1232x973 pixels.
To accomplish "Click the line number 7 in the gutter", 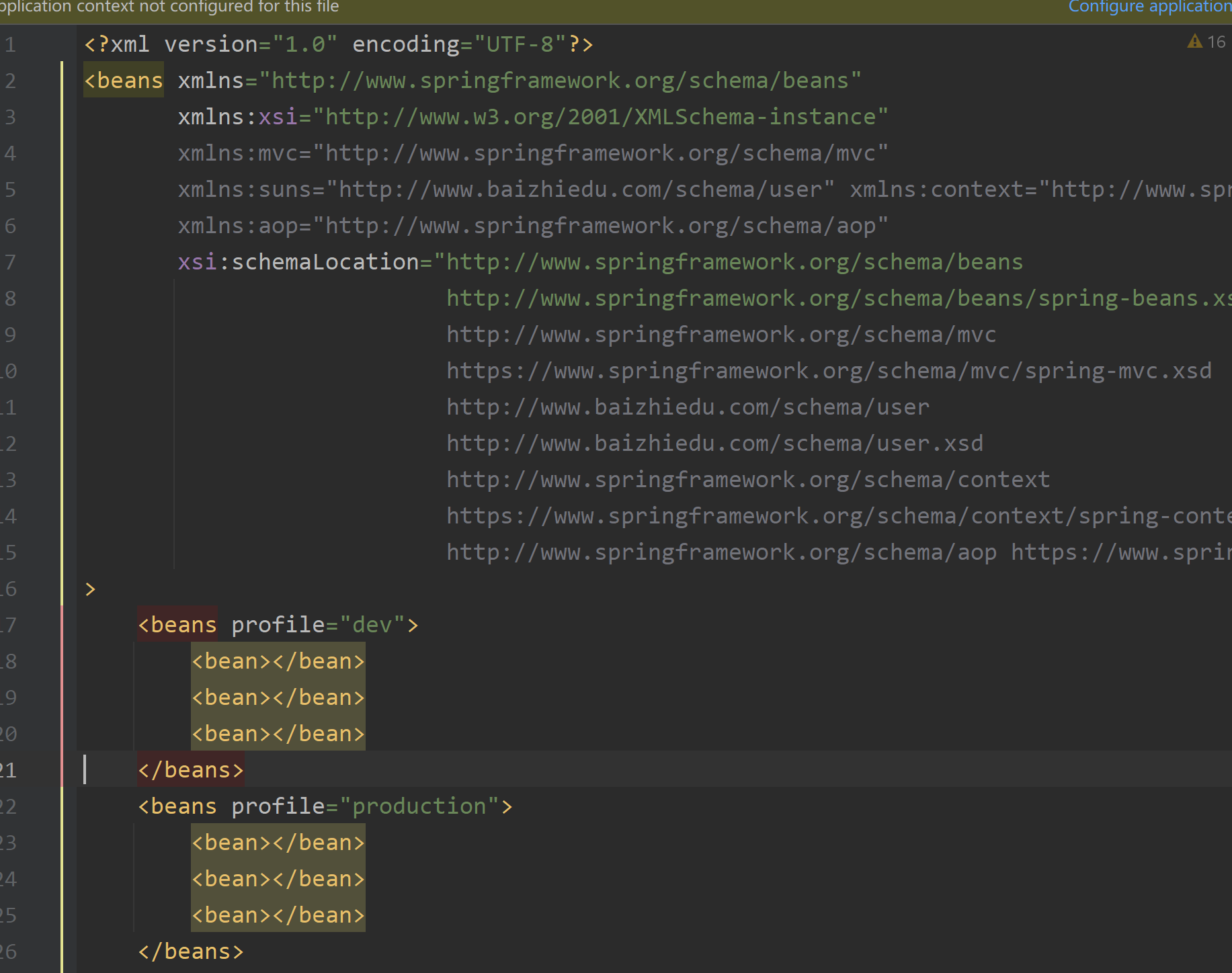I will (x=10, y=262).
